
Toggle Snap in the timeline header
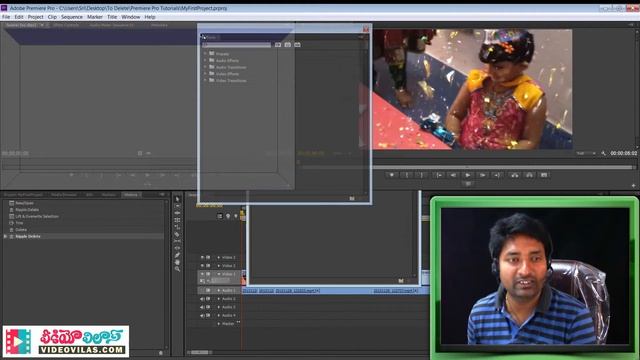pos(220,216)
